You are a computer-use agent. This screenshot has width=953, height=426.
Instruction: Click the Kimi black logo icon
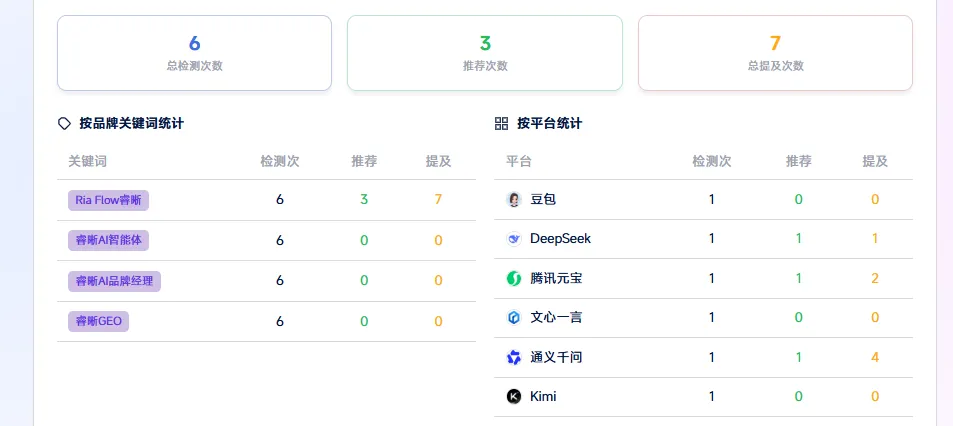tap(514, 396)
